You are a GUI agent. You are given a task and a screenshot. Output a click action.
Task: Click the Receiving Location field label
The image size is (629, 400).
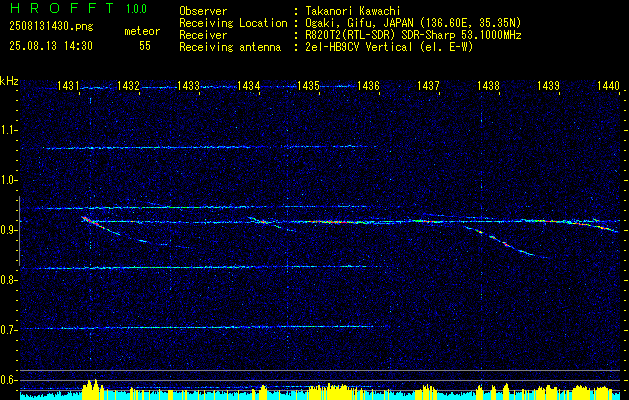(233, 23)
